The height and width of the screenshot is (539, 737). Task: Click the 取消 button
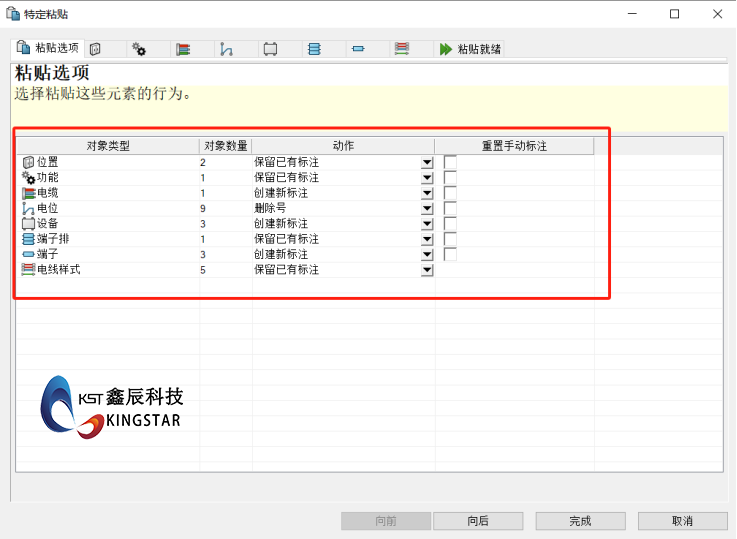(x=682, y=521)
